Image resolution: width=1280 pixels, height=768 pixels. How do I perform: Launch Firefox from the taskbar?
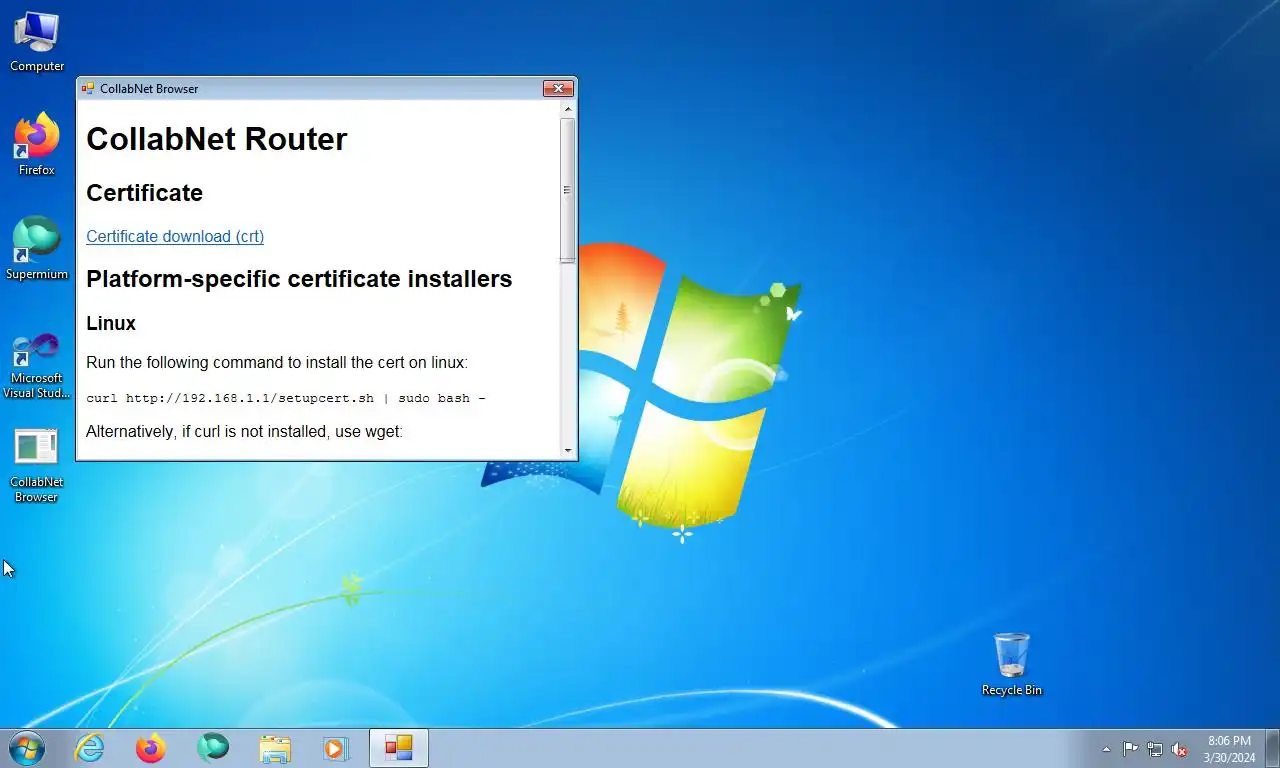[151, 748]
